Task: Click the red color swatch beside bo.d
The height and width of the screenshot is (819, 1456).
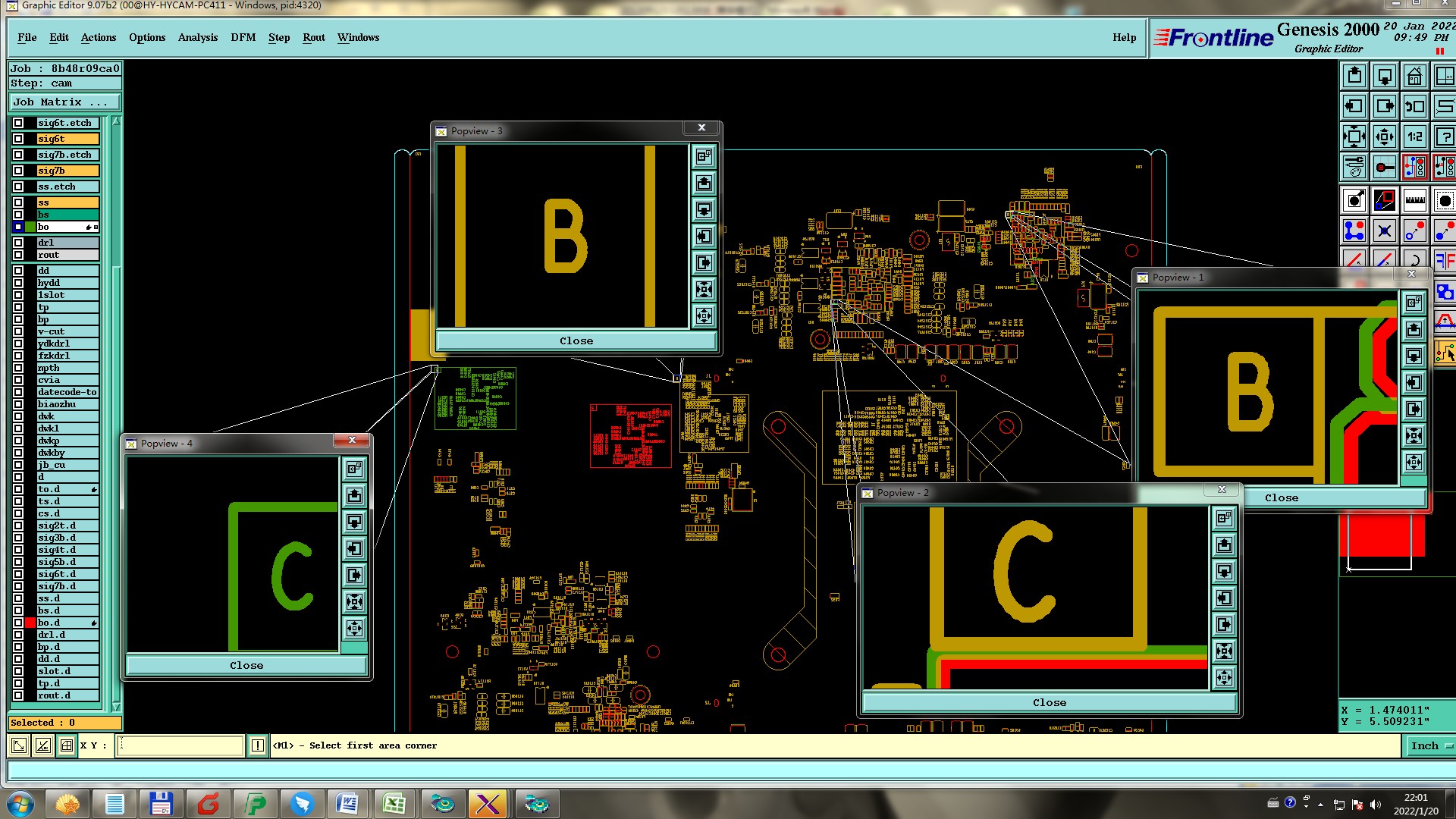Action: (x=30, y=623)
